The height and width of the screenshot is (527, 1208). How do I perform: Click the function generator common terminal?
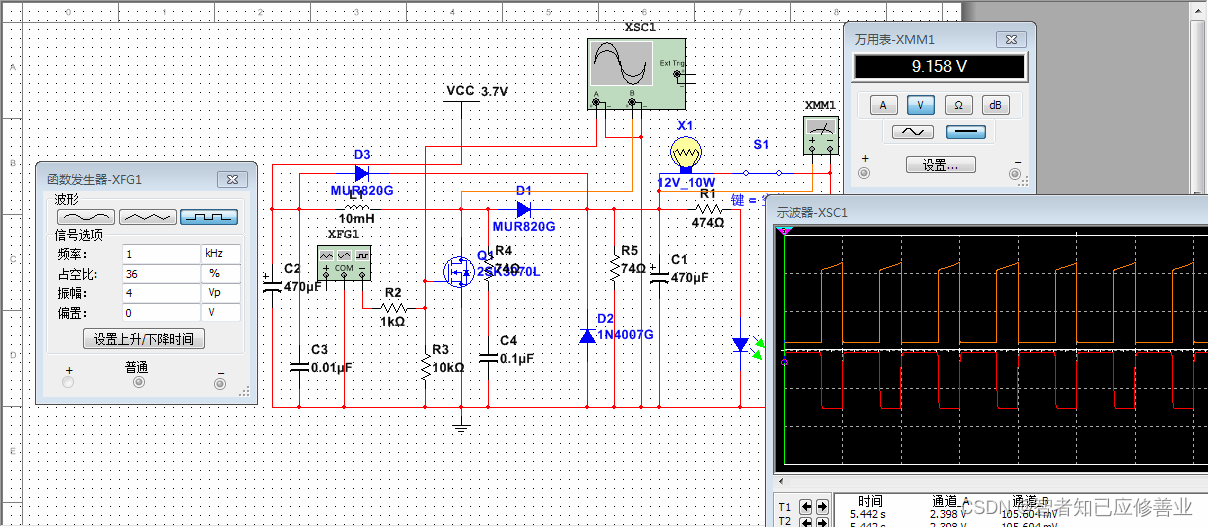pos(139,382)
